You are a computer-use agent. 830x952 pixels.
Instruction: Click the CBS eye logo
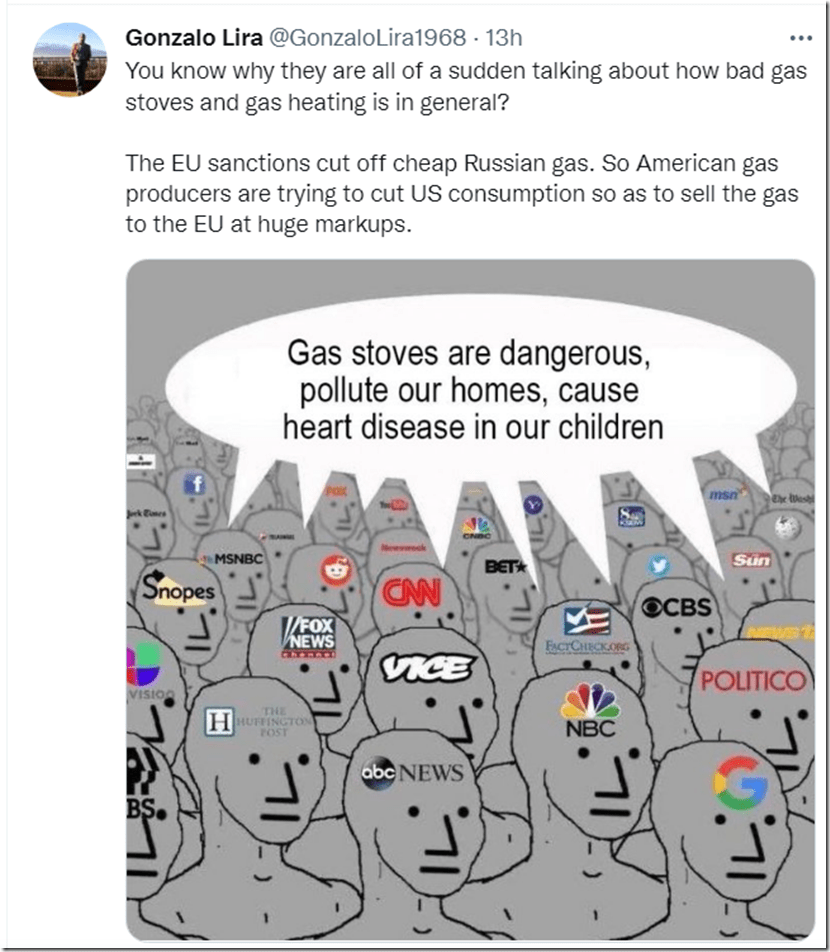677,607
